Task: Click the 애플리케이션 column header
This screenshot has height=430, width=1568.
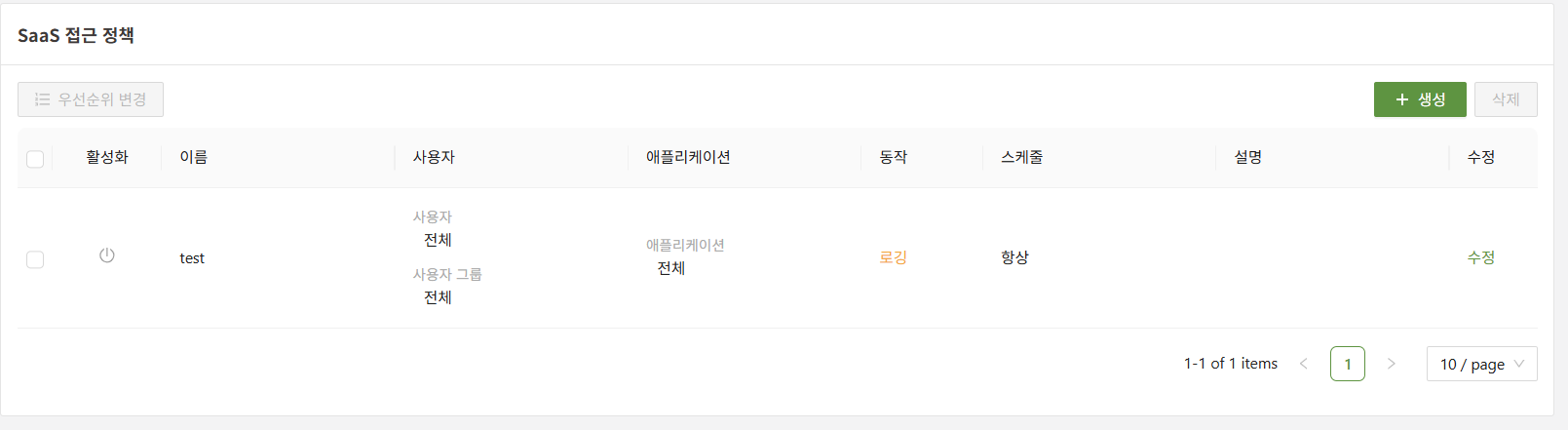Action: pos(688,157)
